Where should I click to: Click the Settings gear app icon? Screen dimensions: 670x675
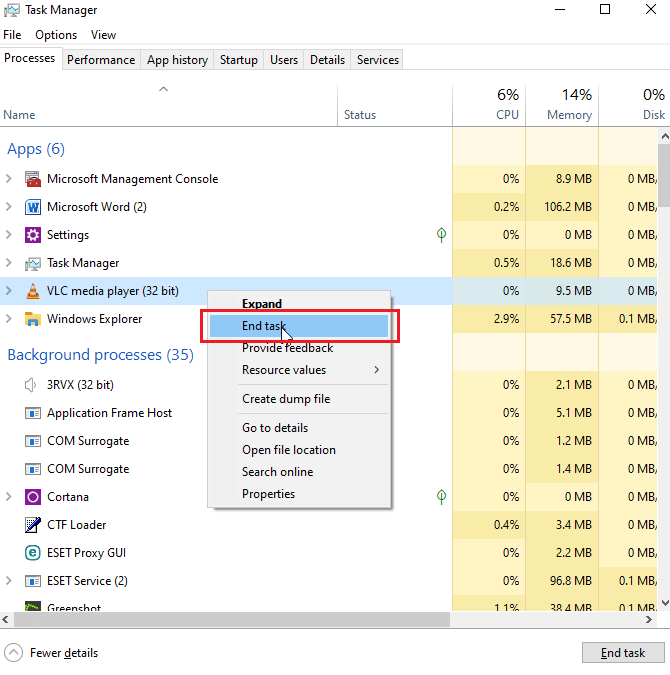[x=33, y=235]
